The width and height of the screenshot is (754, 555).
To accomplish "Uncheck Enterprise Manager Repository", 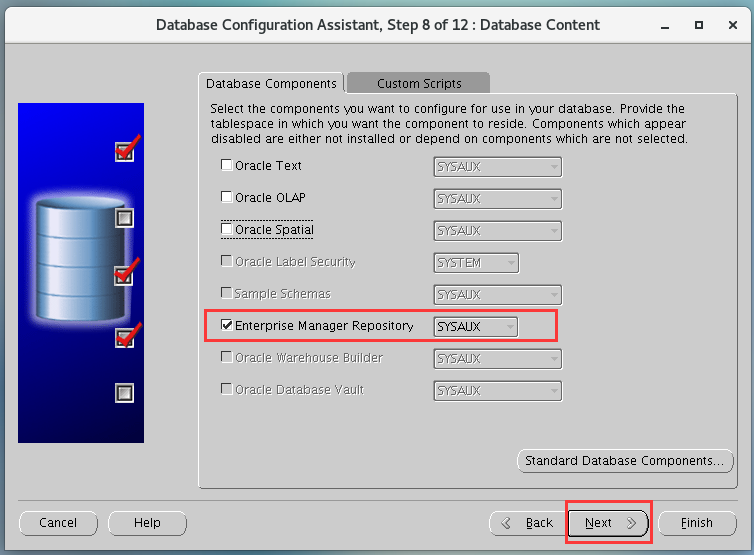I will pyautogui.click(x=226, y=325).
